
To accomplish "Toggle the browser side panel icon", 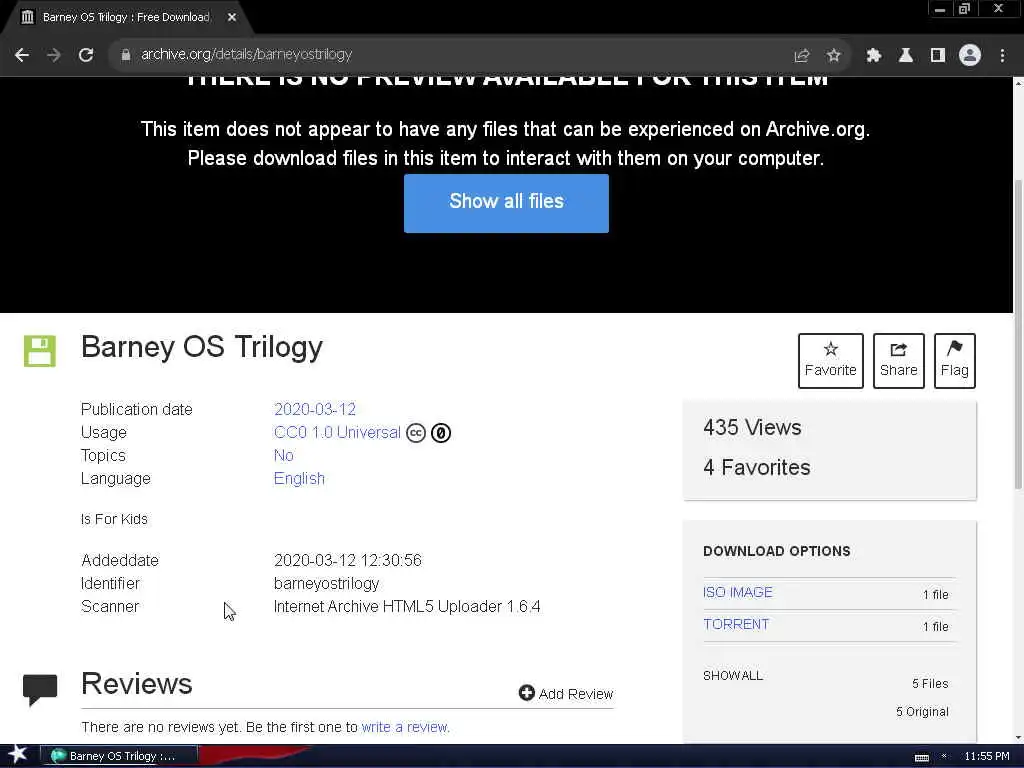I will [x=938, y=56].
